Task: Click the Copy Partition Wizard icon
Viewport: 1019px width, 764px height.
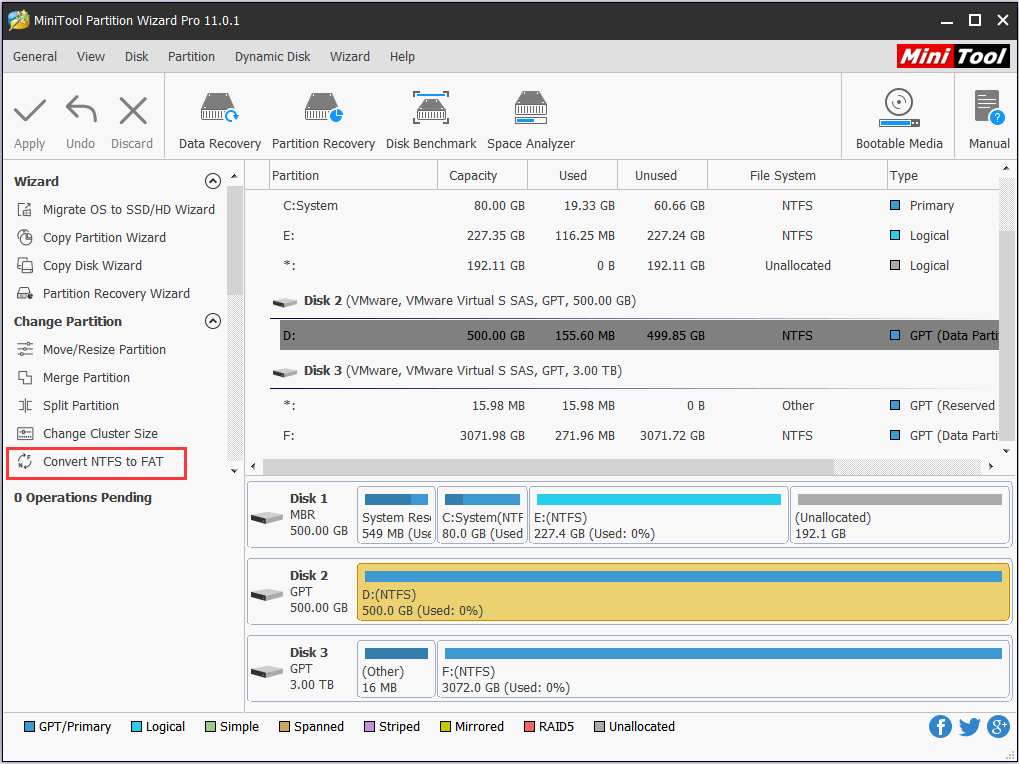Action: [25, 237]
